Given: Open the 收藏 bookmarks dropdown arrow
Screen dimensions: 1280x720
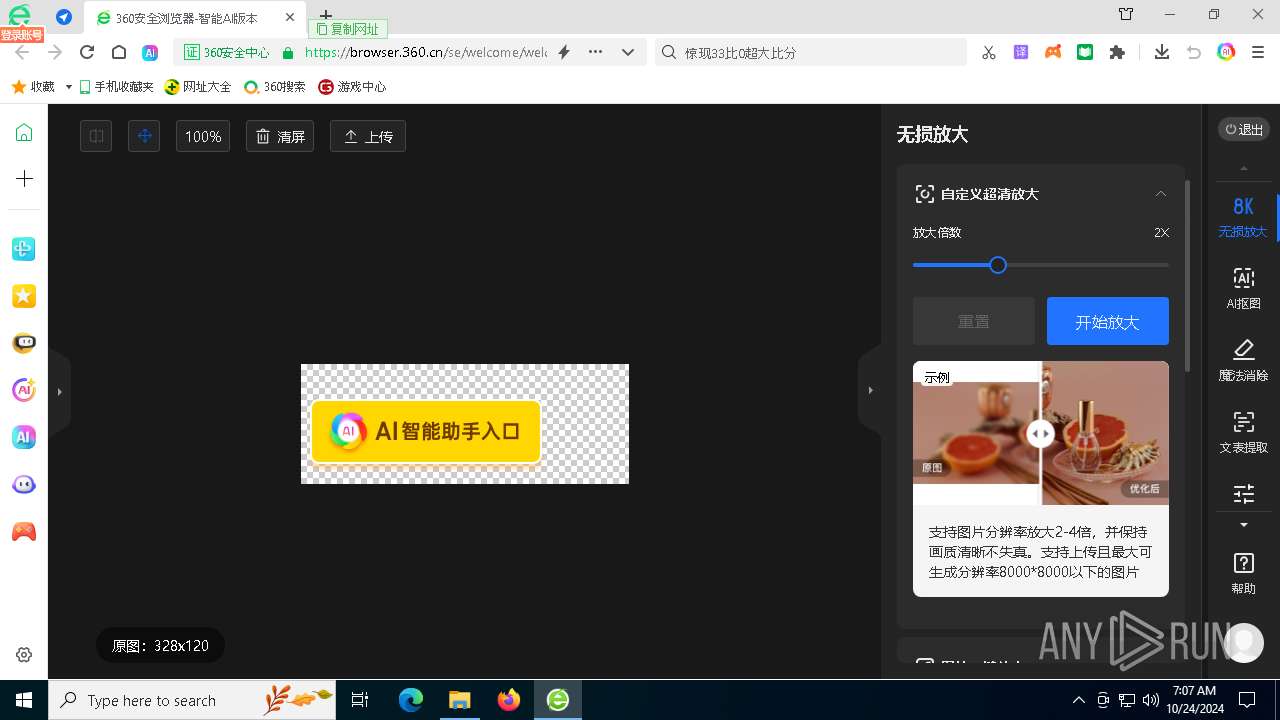Looking at the screenshot, I should click(68, 87).
